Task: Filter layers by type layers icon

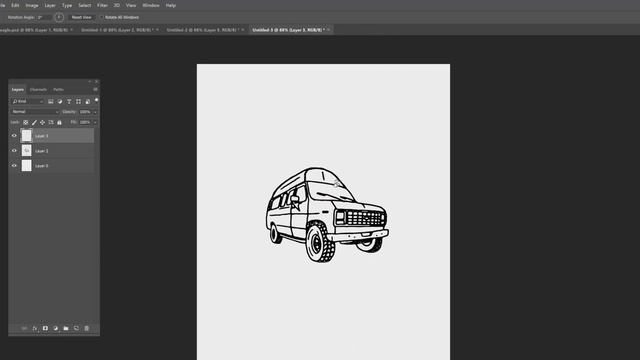Action: (69, 101)
